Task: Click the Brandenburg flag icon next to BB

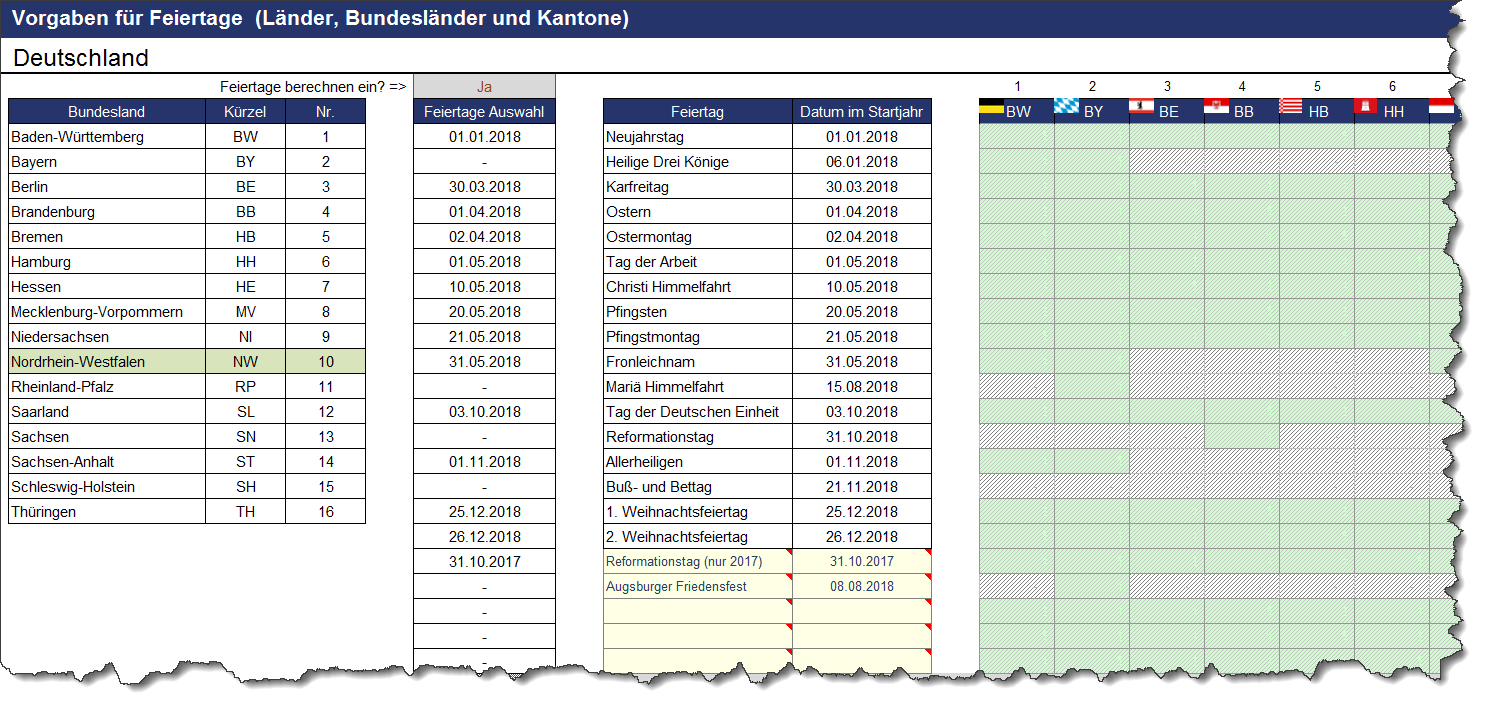Action: (x=1216, y=106)
